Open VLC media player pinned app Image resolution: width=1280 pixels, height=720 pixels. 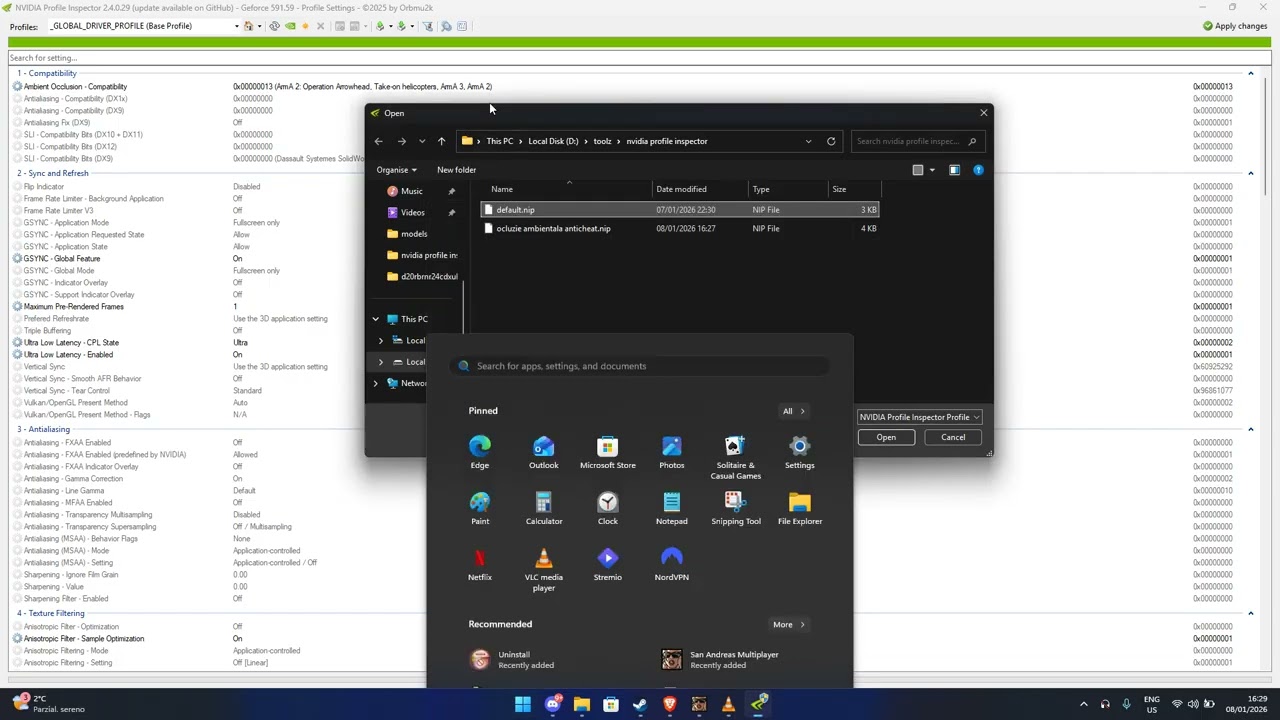pyautogui.click(x=544, y=569)
